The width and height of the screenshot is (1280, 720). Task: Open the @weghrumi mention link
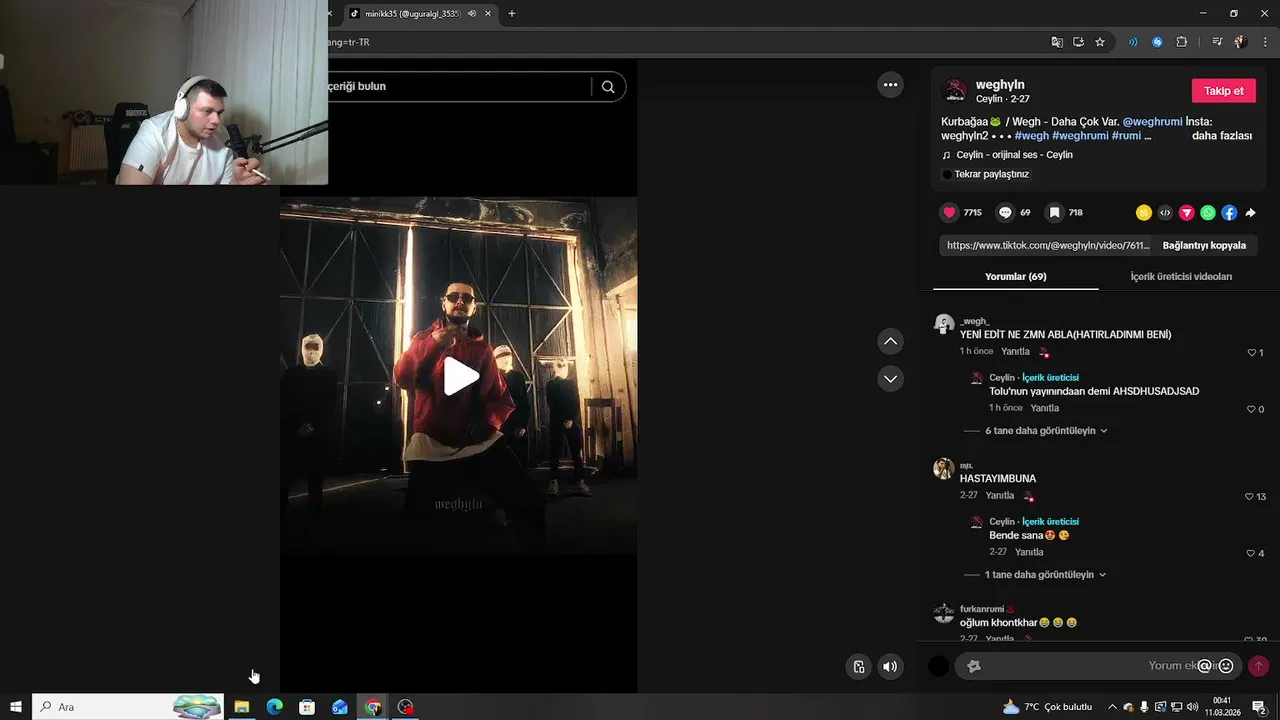coord(1152,122)
